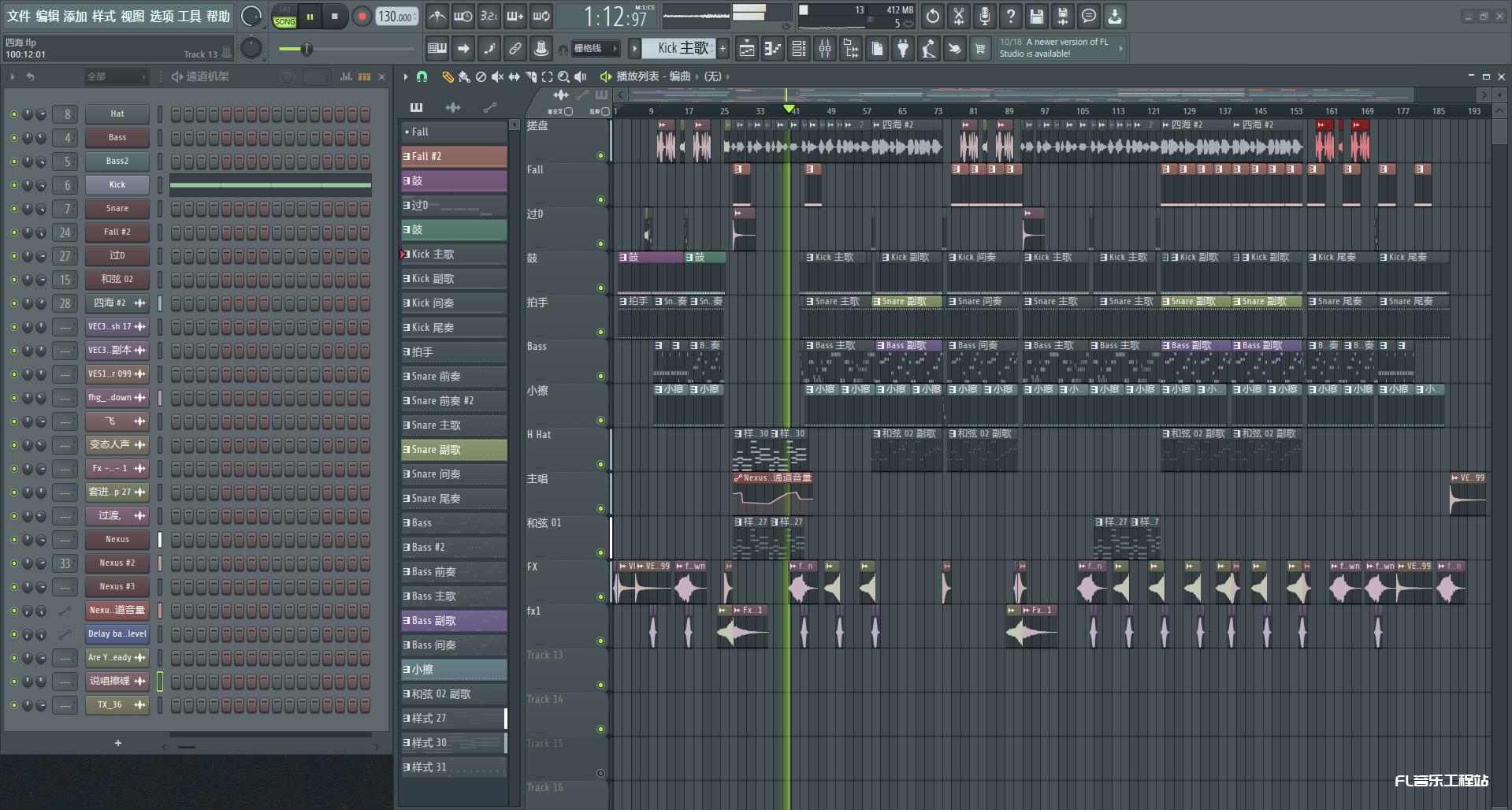Mute the FX playlist track green dot
Image resolution: width=1512 pixels, height=810 pixels.
(x=600, y=597)
